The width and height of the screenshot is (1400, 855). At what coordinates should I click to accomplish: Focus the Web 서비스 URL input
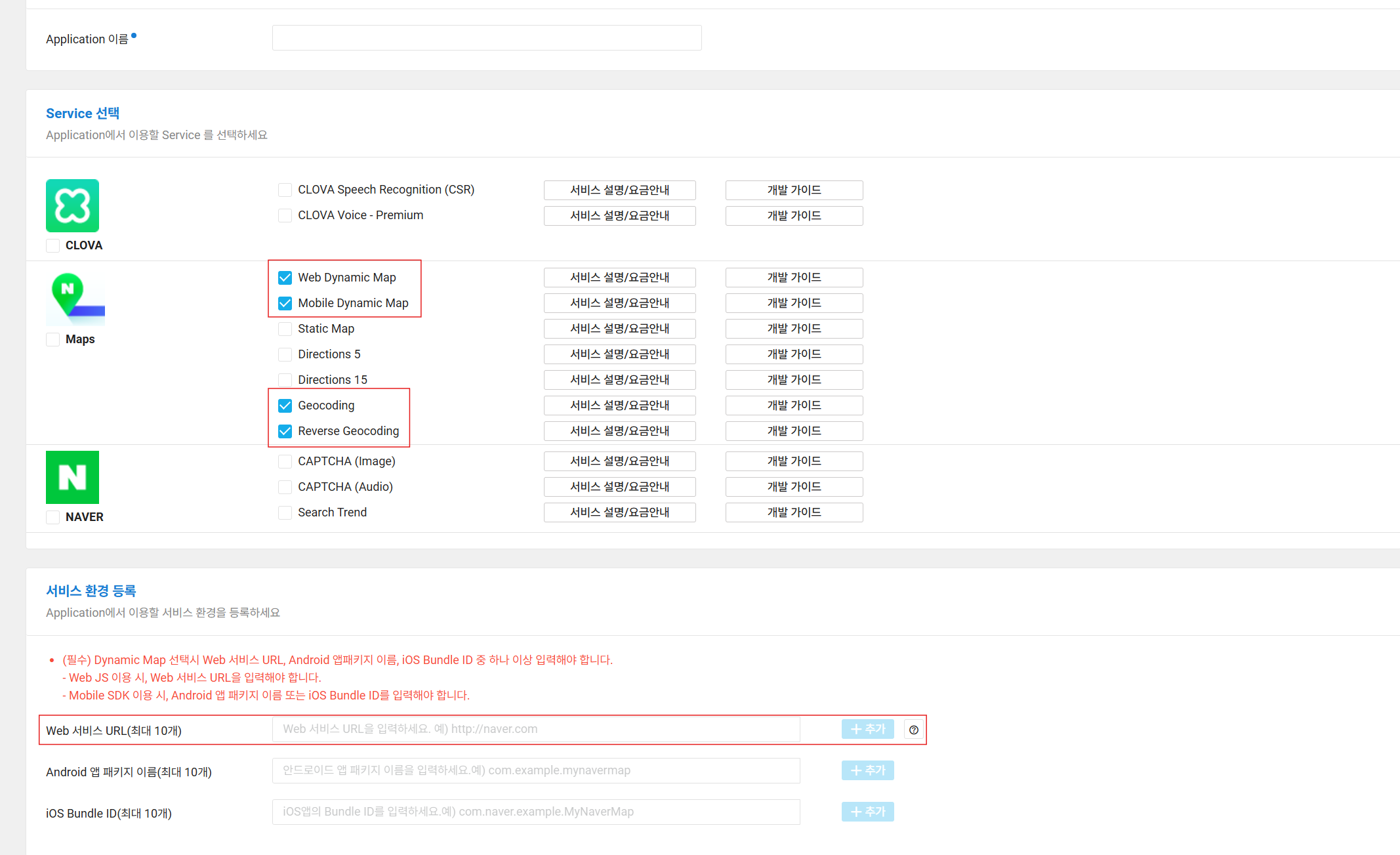(x=535, y=729)
